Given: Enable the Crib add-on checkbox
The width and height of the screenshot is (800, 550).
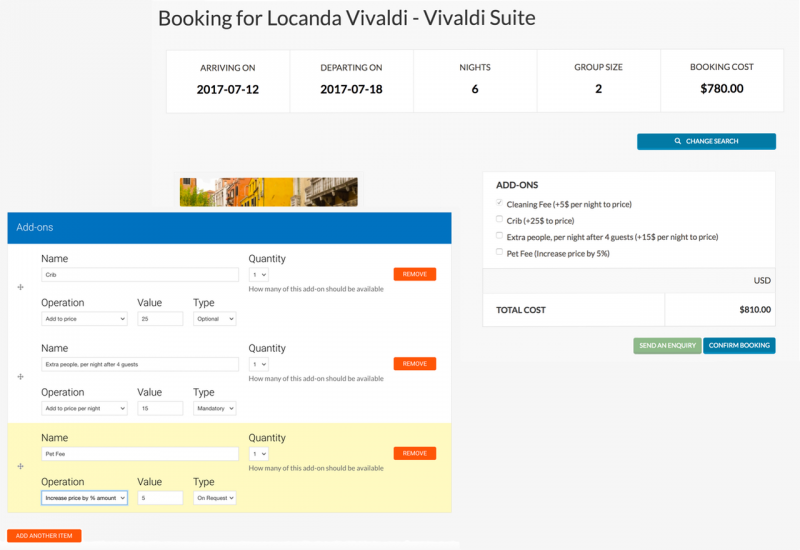Looking at the screenshot, I should click(x=499, y=219).
